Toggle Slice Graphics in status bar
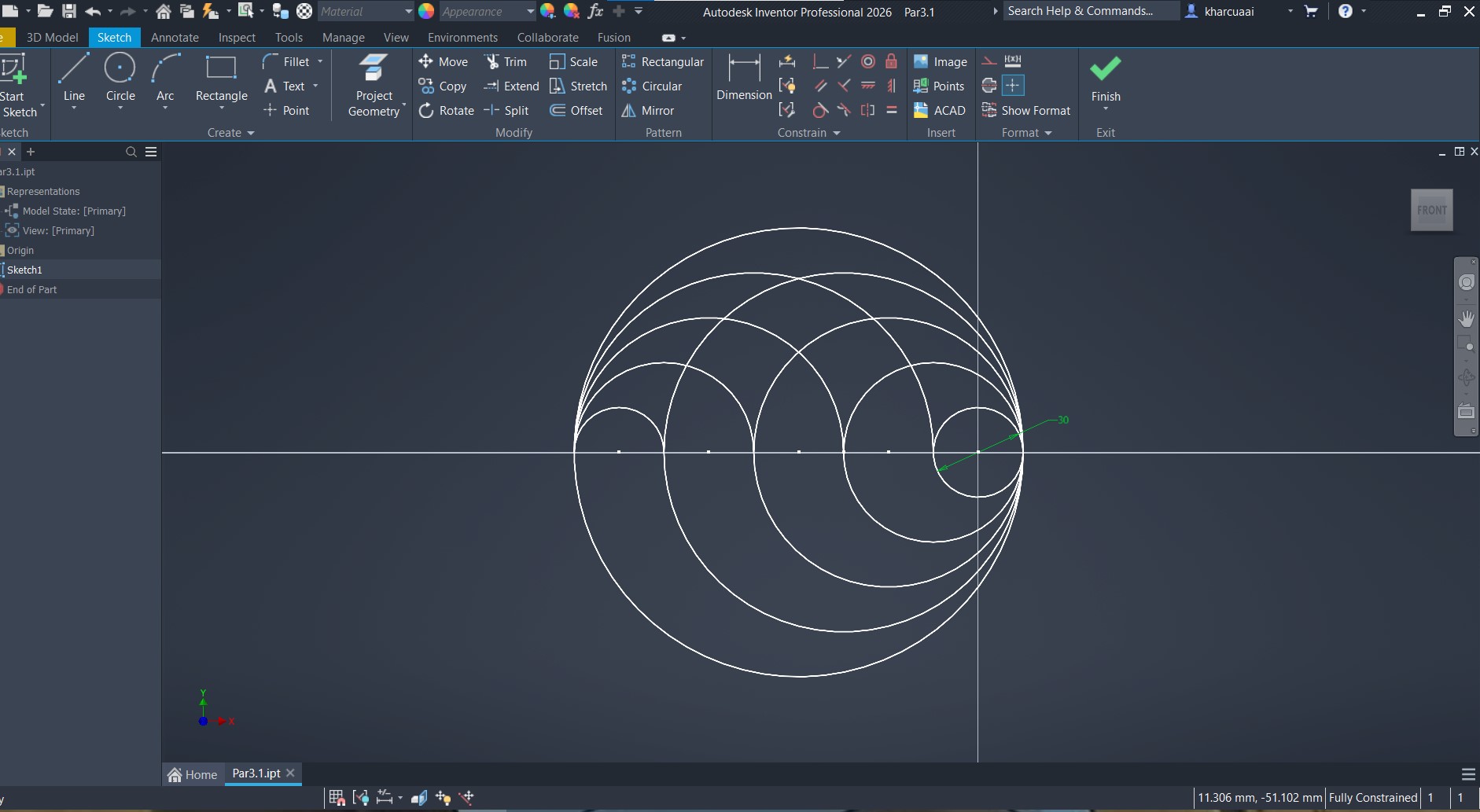Image resolution: width=1480 pixels, height=812 pixels. (418, 798)
